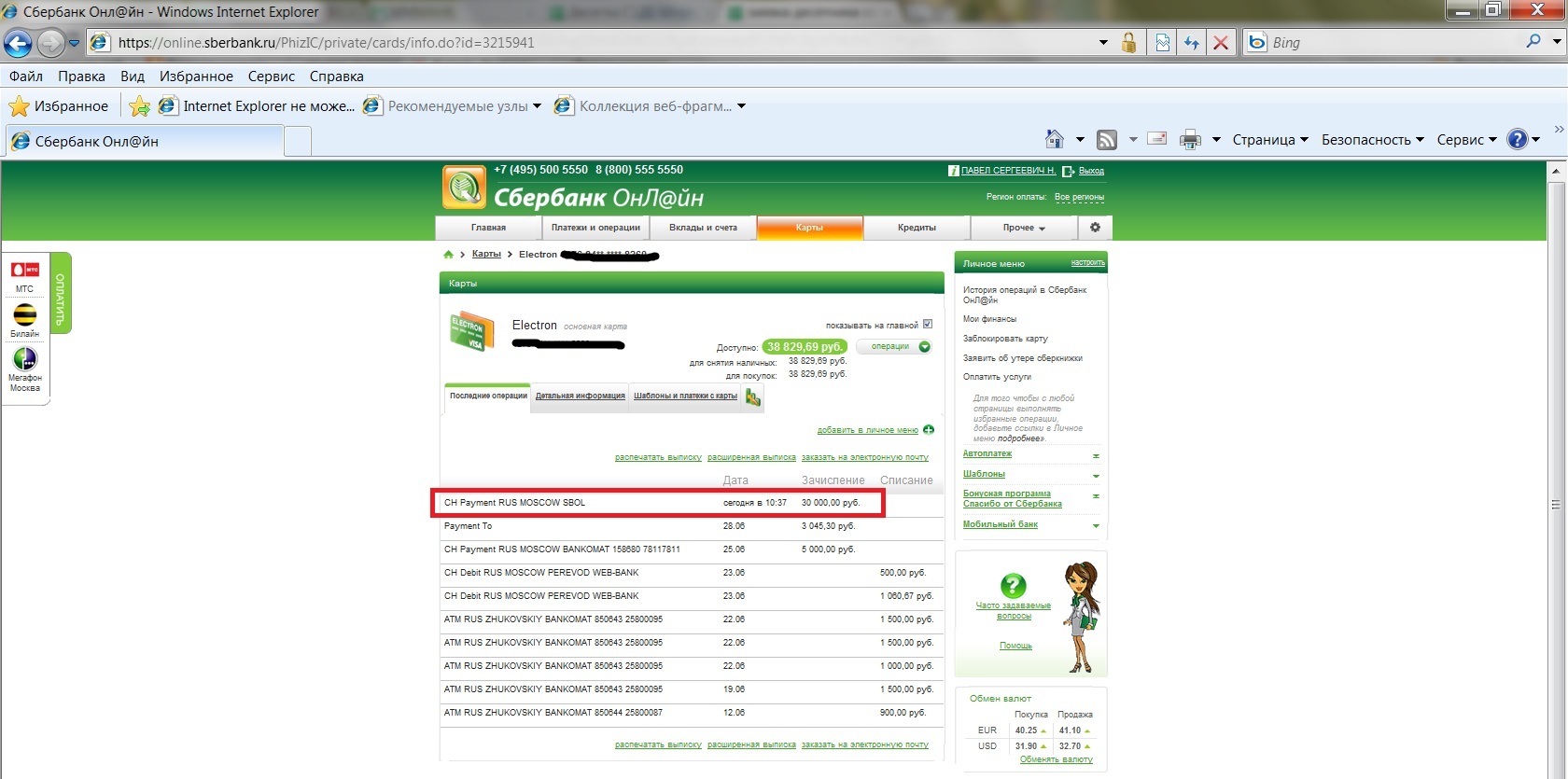Click the page vertical scrollbar

(1555, 471)
